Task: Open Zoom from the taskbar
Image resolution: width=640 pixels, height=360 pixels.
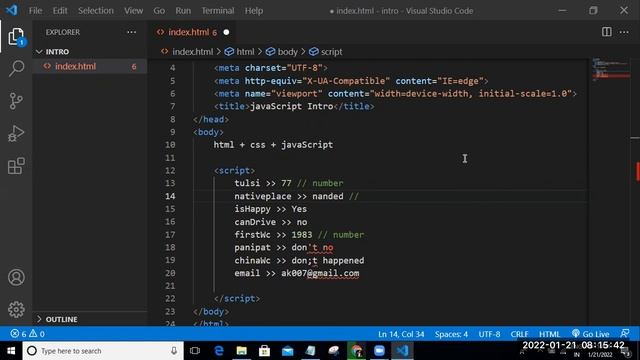Action: coord(379,351)
